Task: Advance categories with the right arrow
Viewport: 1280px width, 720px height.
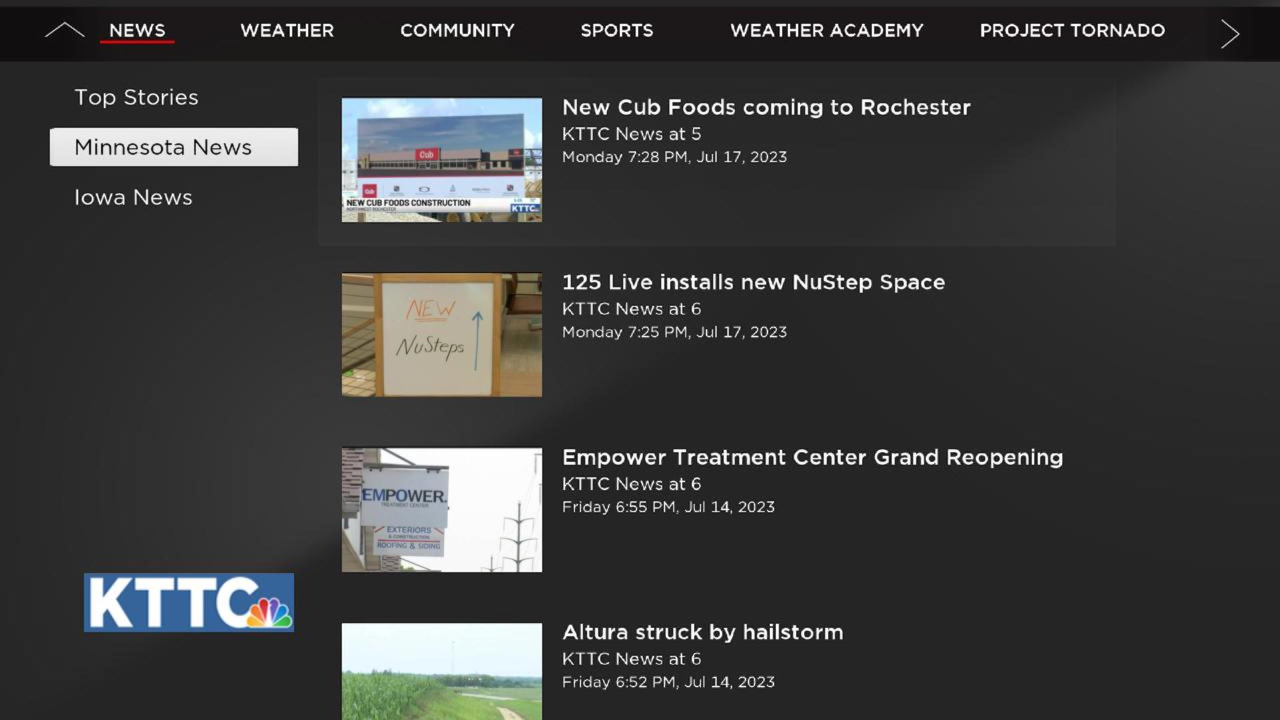Action: (x=1230, y=33)
